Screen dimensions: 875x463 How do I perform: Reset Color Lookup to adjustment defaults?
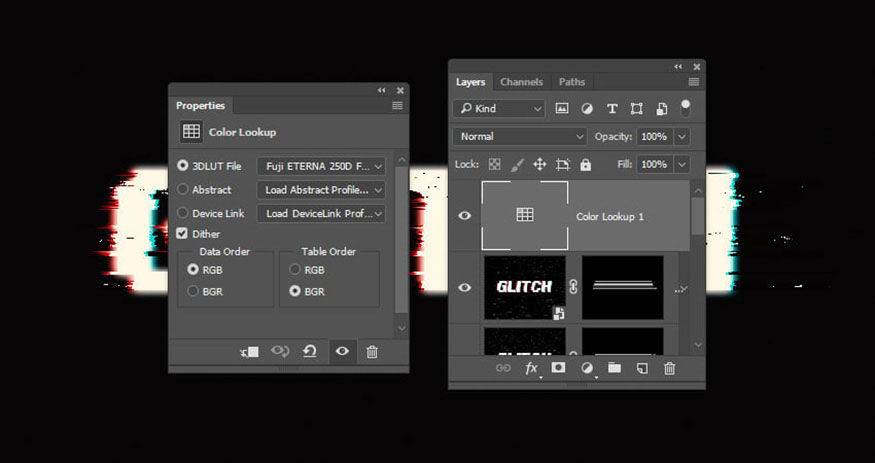tap(309, 351)
